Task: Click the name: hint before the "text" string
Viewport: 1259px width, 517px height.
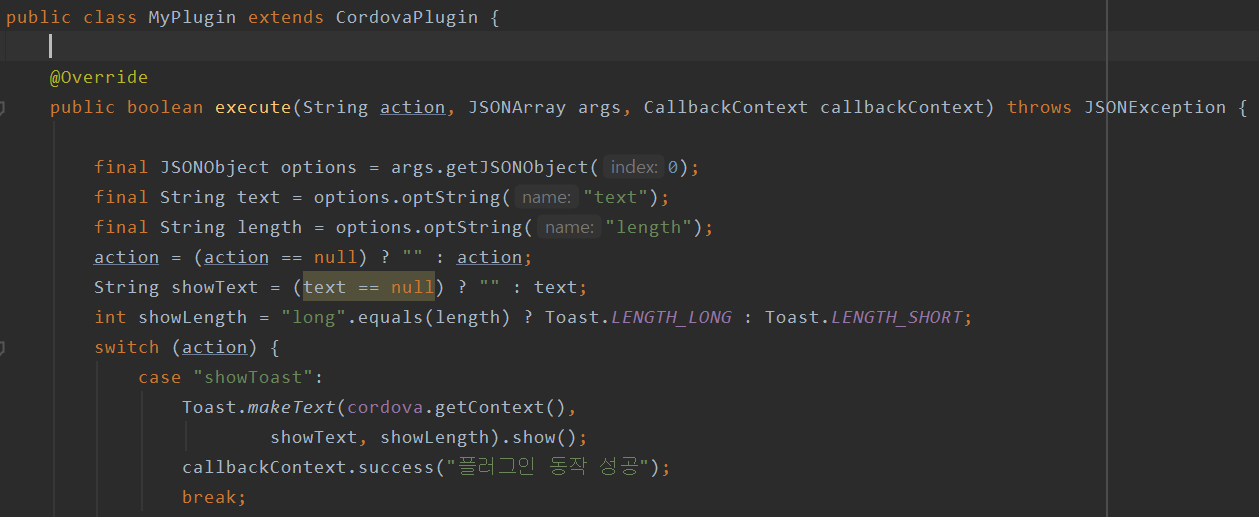Action: pyautogui.click(x=546, y=197)
